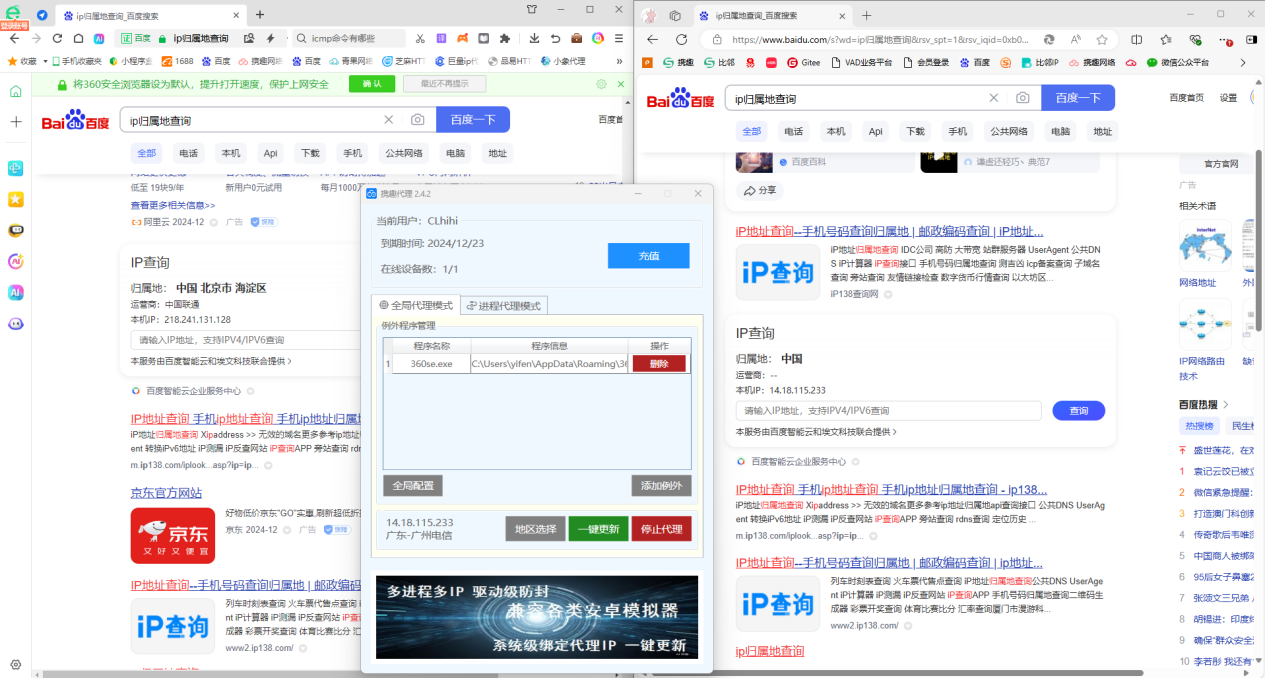Refresh the page in Edge browser
The image size is (1265, 678).
click(x=682, y=39)
